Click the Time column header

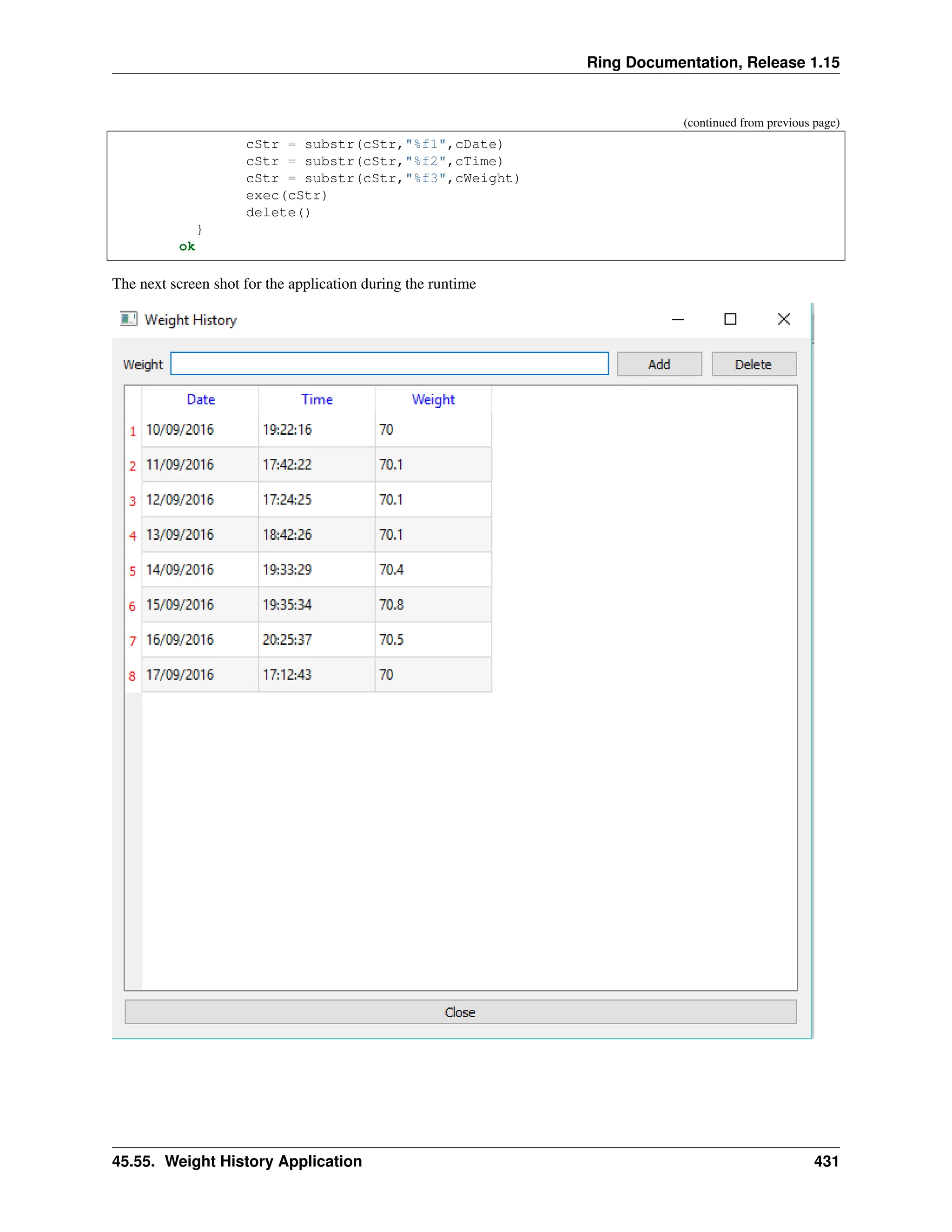pos(317,399)
